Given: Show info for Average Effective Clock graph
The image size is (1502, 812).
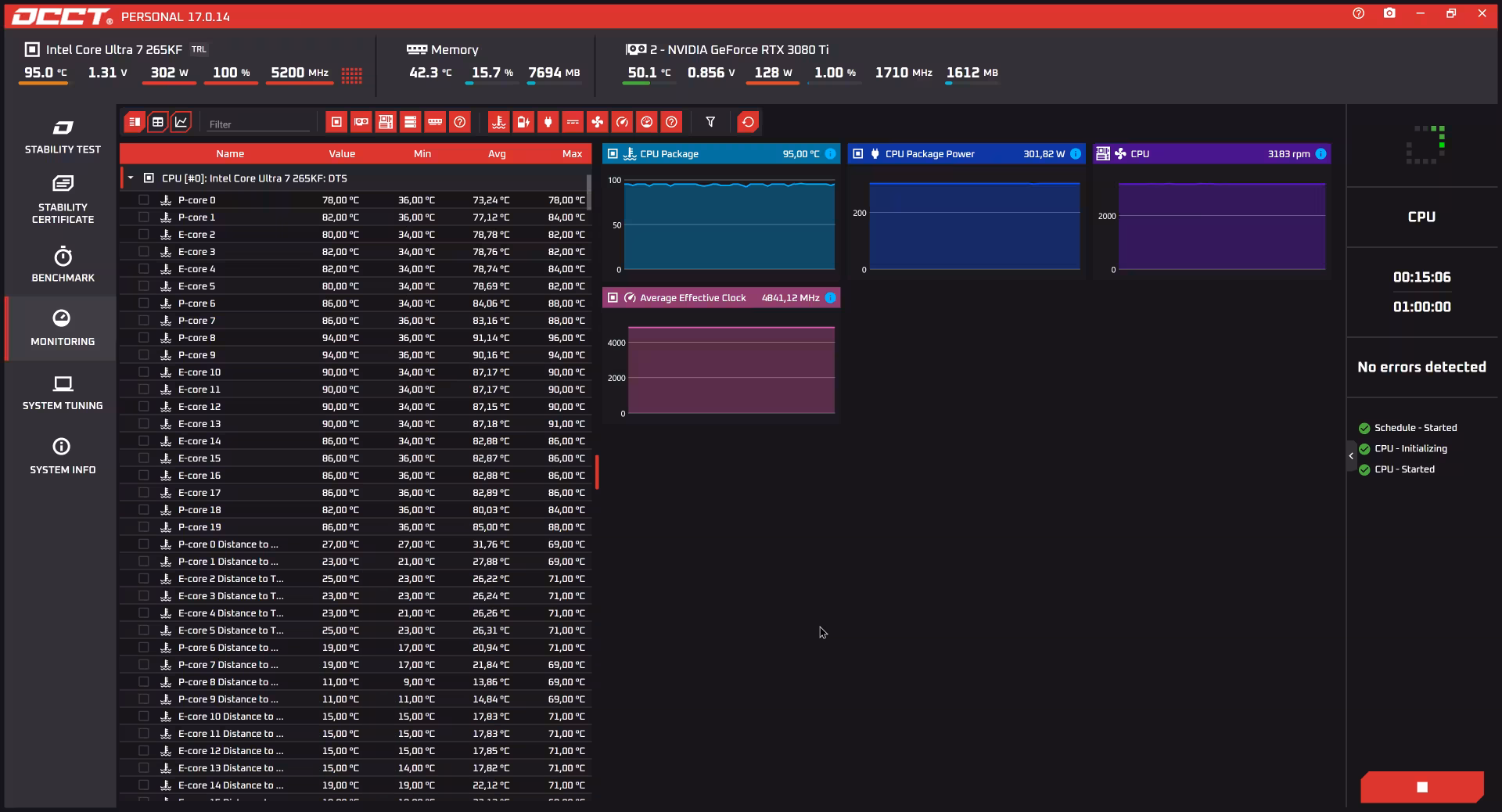Looking at the screenshot, I should 830,298.
